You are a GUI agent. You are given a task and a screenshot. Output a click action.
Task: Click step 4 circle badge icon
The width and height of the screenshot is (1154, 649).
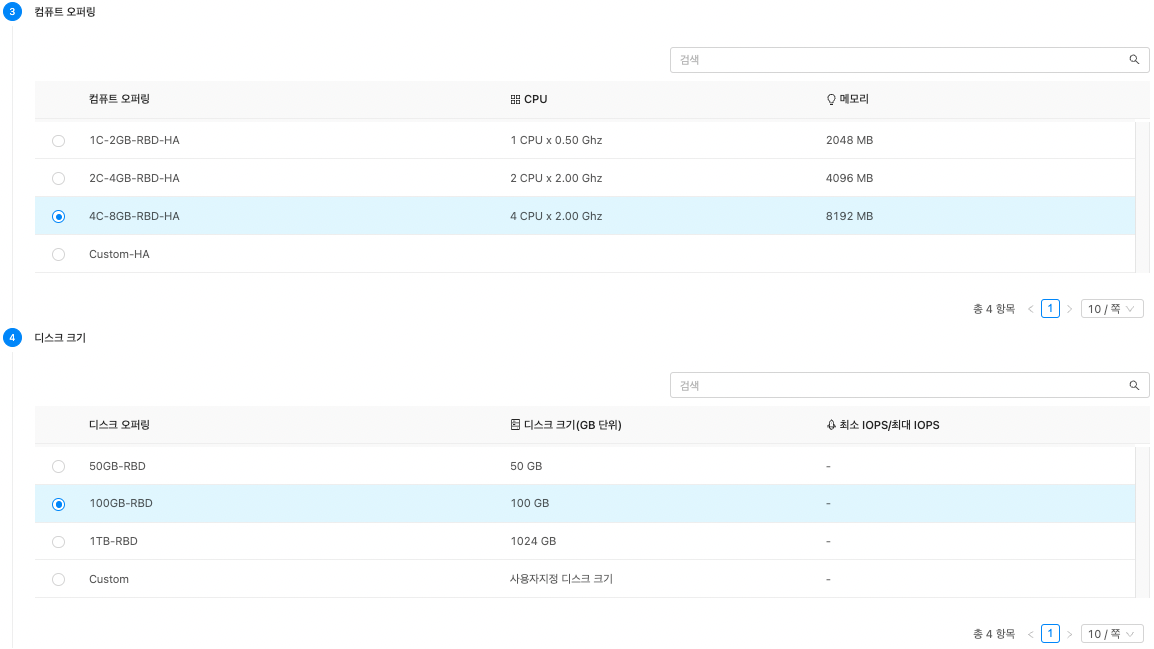pyautogui.click(x=12, y=338)
